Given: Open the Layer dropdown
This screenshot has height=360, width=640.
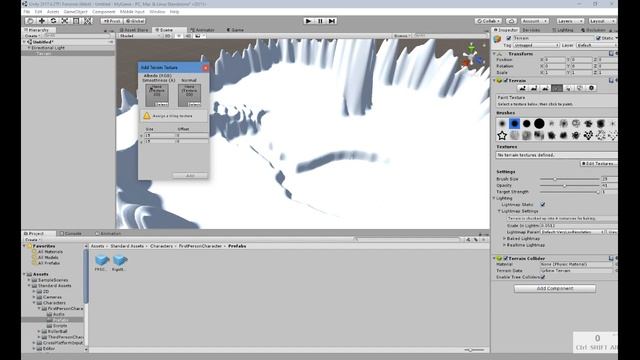Looking at the screenshot, I should [x=596, y=45].
